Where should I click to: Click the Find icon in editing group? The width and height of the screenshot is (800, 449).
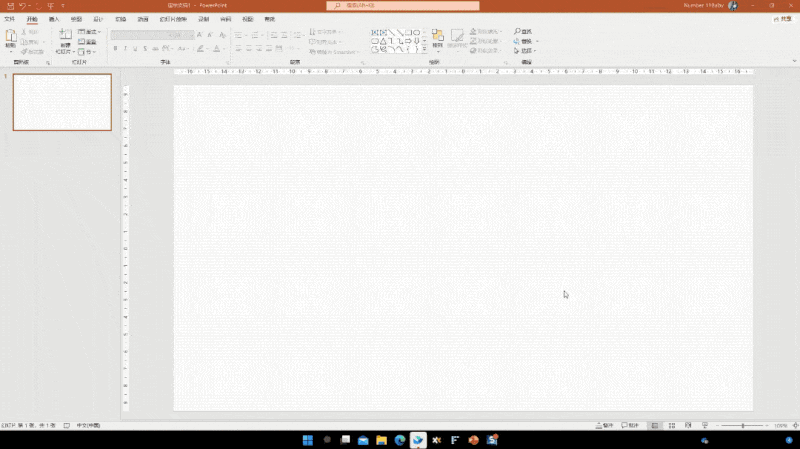coord(524,32)
